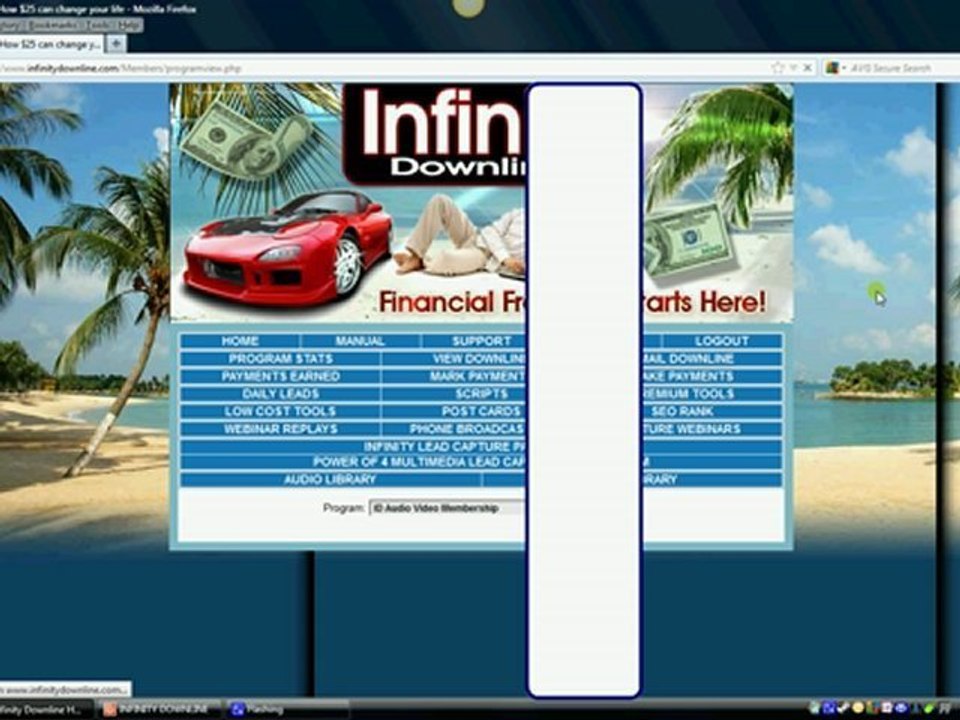The image size is (960, 720).
Task: Open MARK PAYMENTS
Action: coord(478,376)
